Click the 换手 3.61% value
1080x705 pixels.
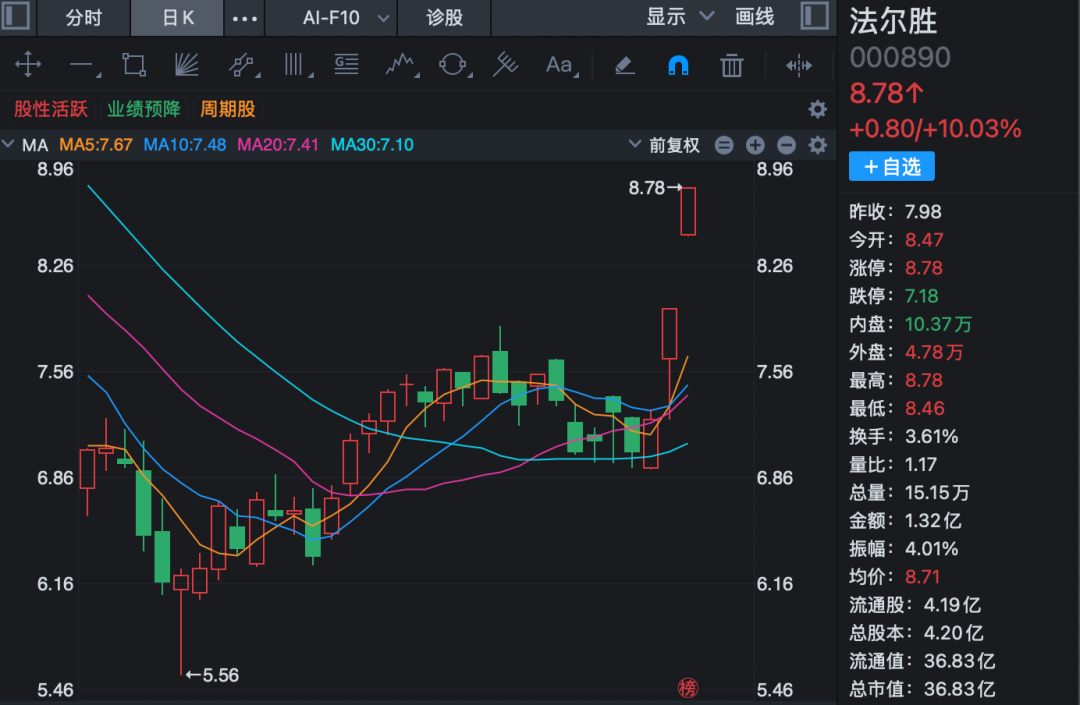(x=931, y=436)
